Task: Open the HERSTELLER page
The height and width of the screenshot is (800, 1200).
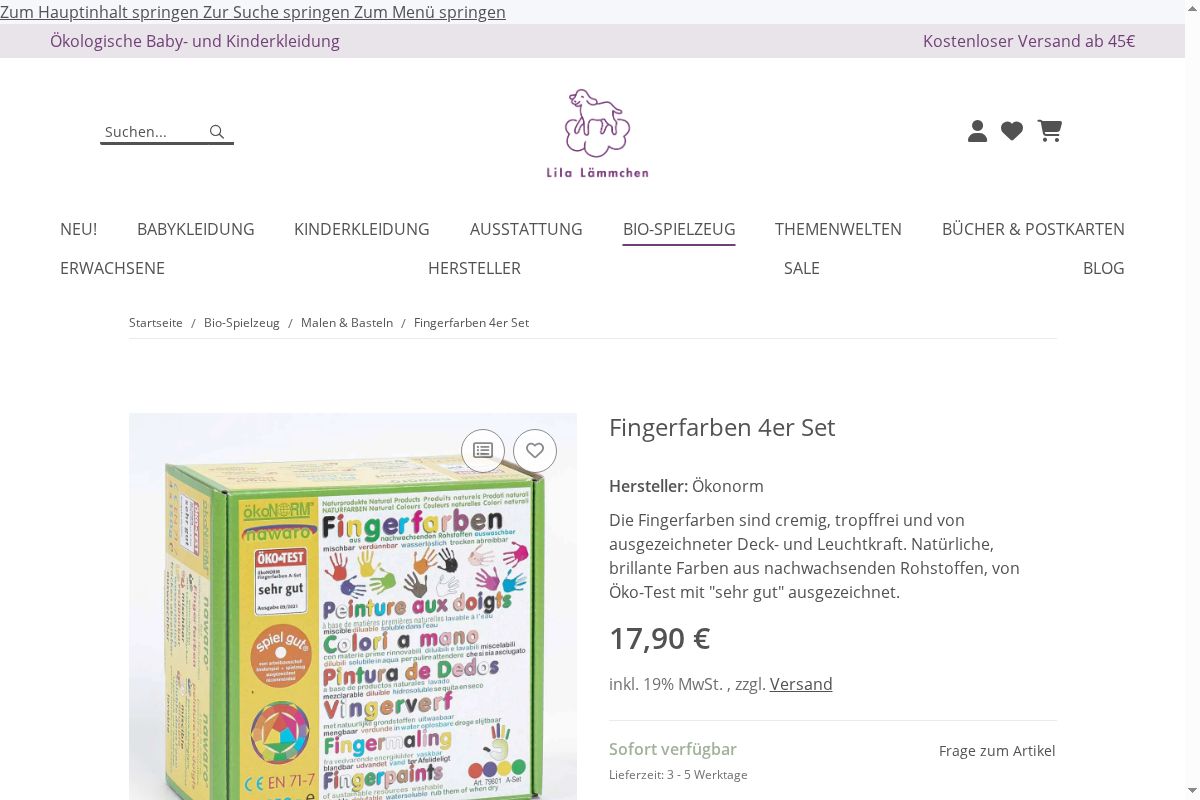Action: (x=474, y=268)
